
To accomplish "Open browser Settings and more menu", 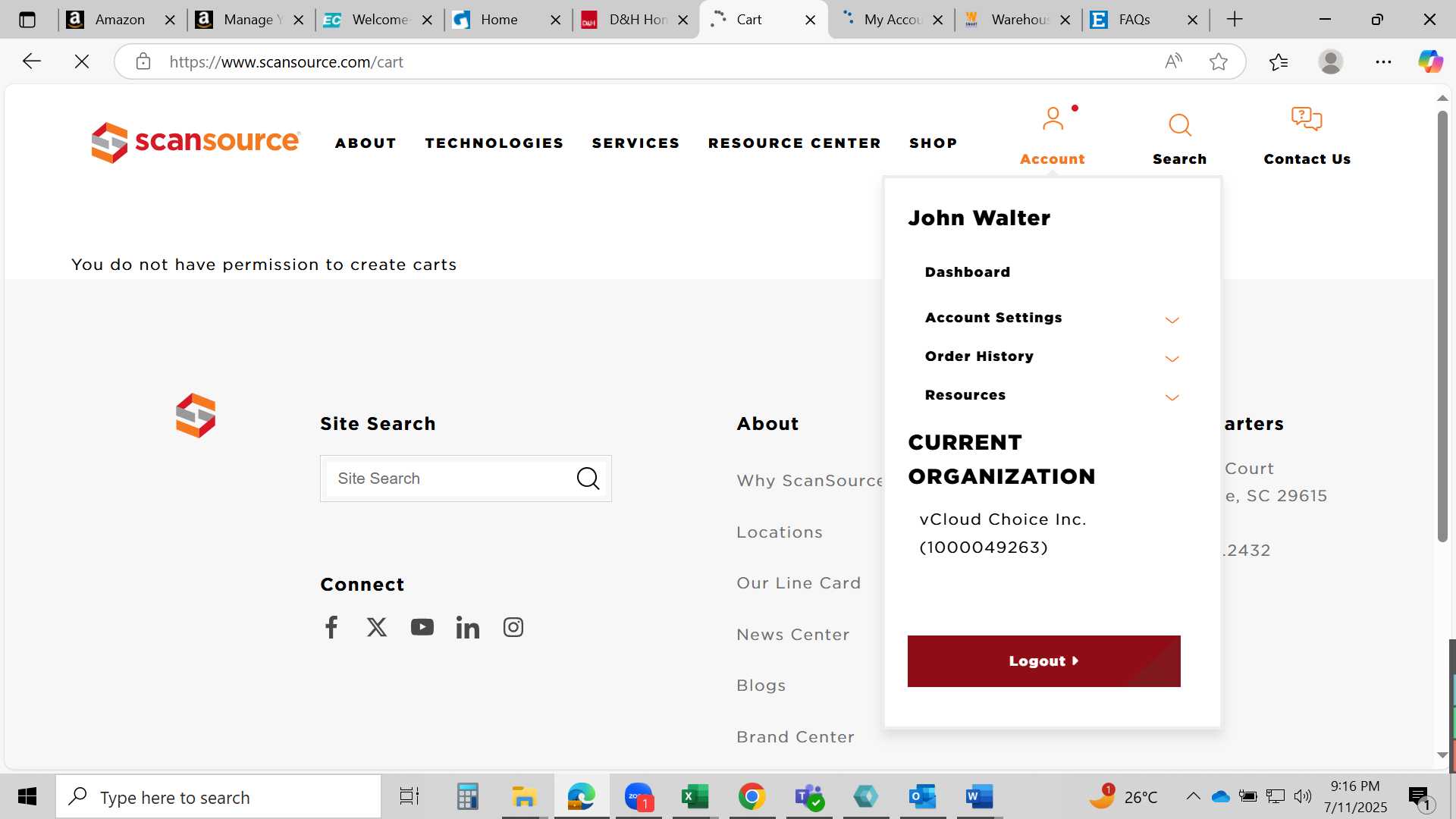I will click(1384, 61).
